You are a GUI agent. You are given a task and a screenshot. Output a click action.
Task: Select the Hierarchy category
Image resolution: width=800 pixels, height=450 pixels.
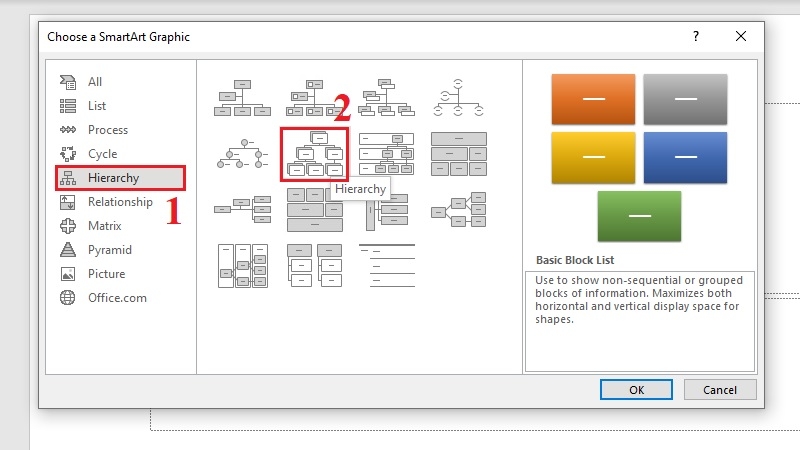120,178
